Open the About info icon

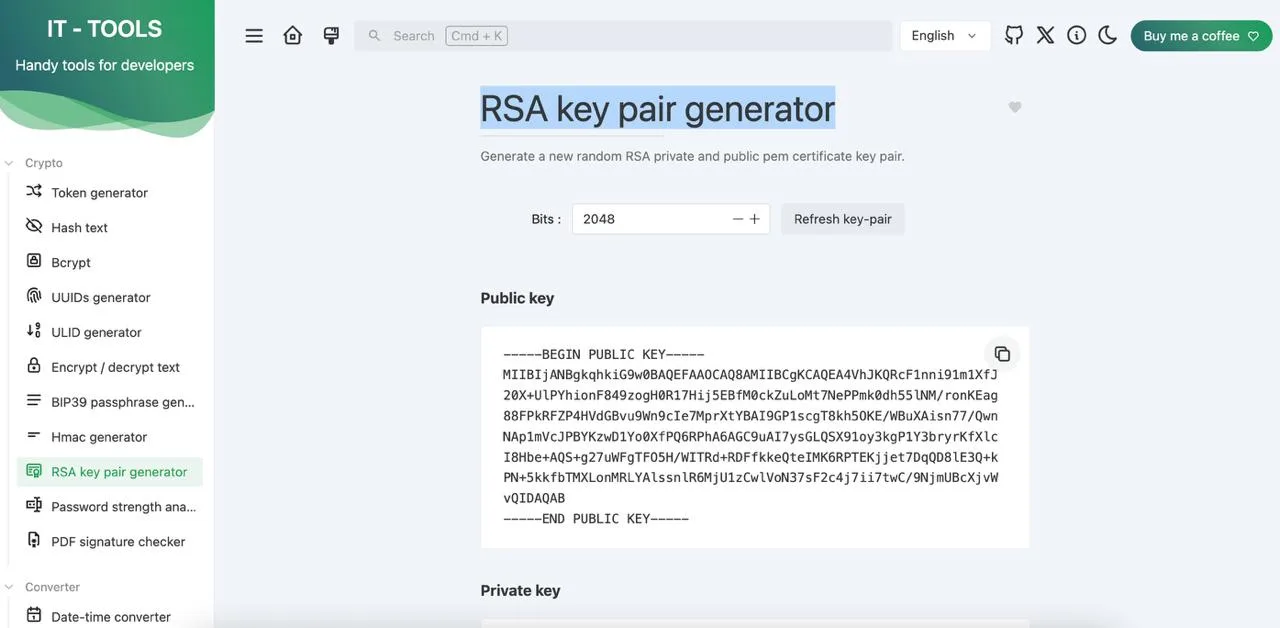point(1077,36)
